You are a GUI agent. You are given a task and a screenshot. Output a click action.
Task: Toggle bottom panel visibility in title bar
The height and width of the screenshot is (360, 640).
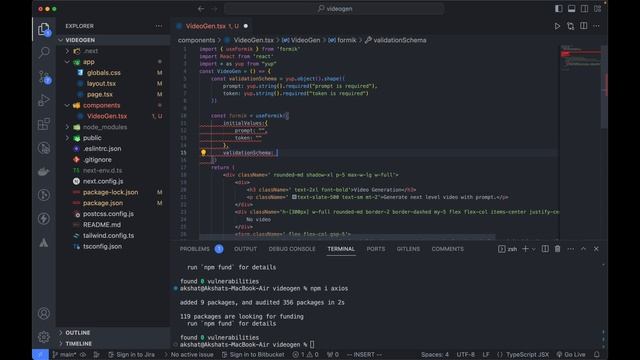pyautogui.click(x=571, y=9)
